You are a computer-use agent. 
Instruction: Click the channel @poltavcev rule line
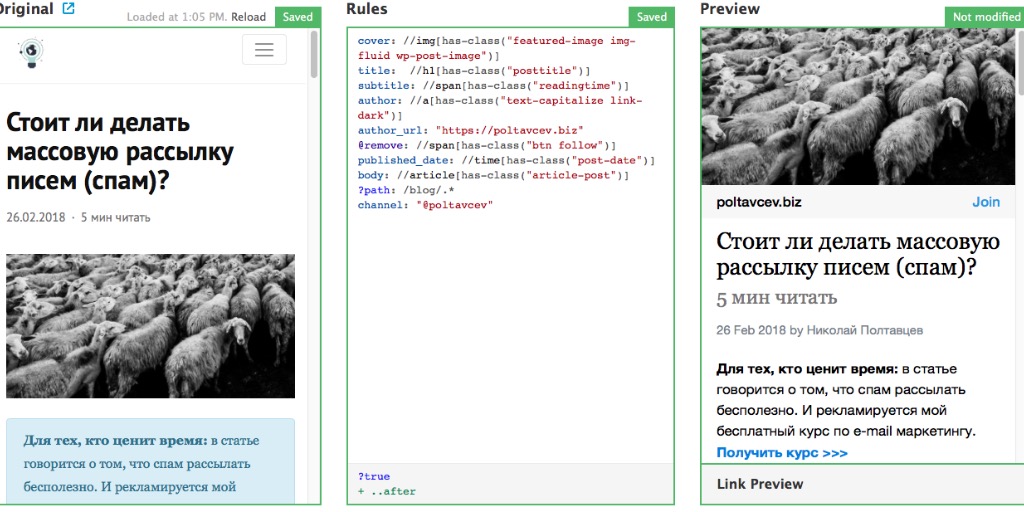(425, 205)
